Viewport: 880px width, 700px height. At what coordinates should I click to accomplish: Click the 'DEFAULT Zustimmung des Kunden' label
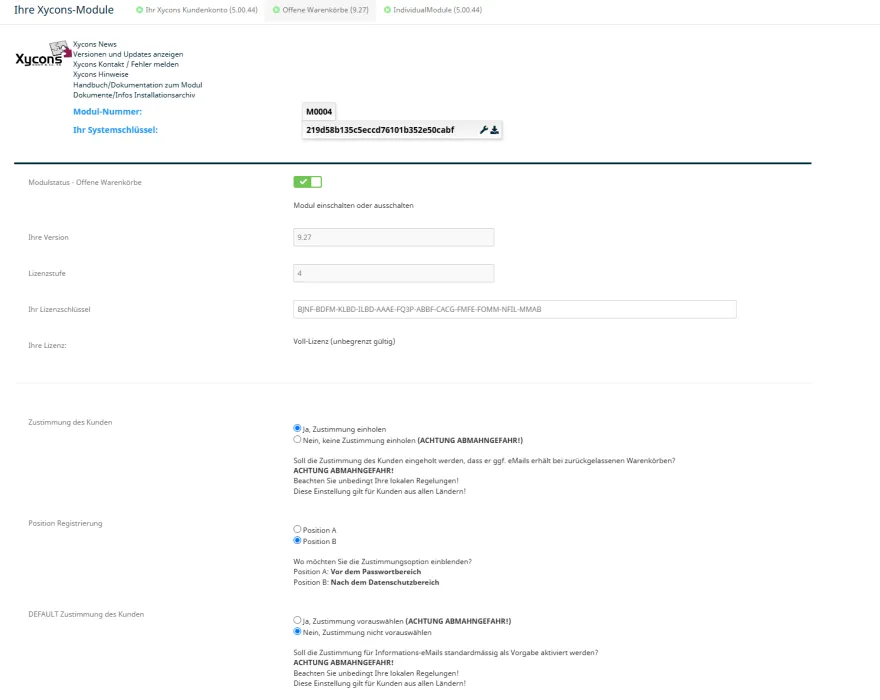(x=86, y=614)
